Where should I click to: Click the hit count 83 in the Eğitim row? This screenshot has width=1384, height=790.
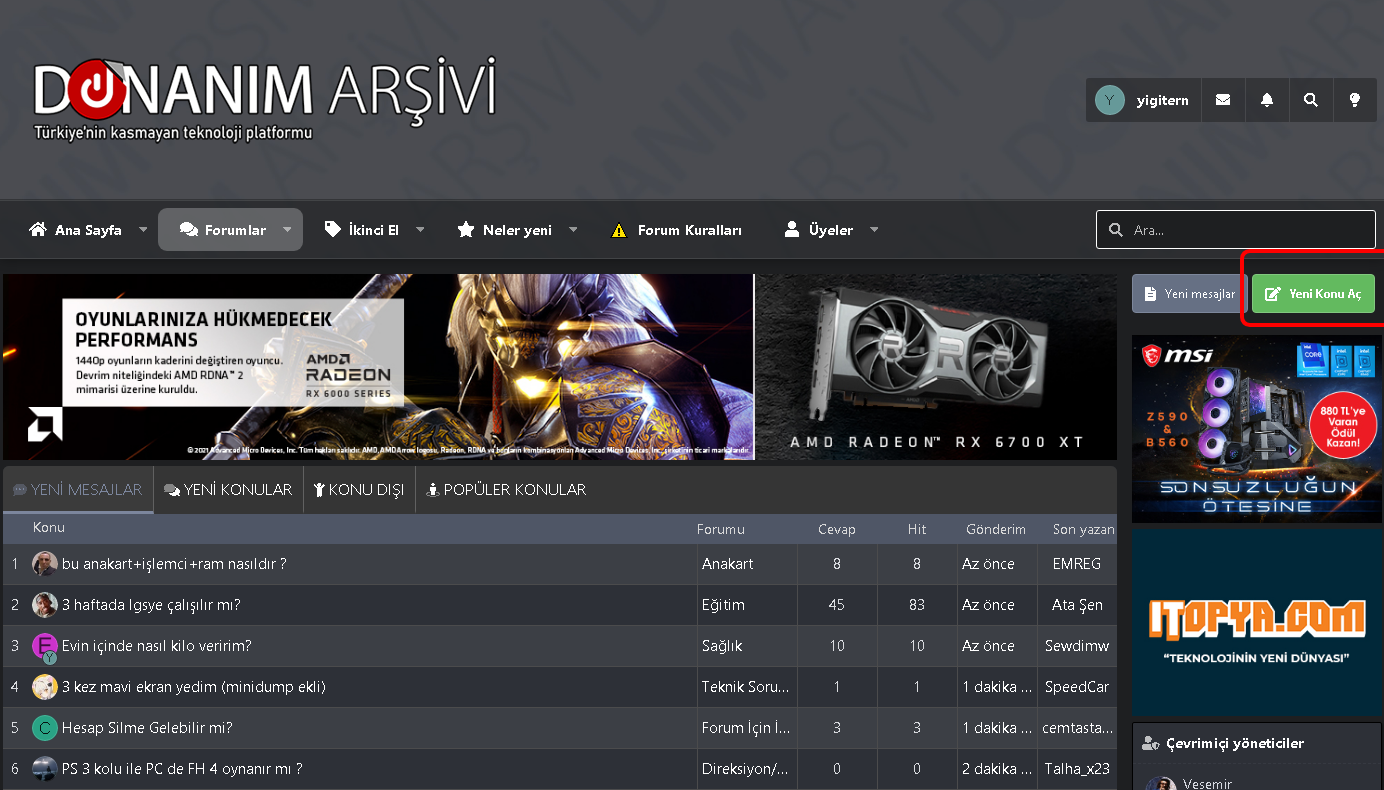click(917, 605)
